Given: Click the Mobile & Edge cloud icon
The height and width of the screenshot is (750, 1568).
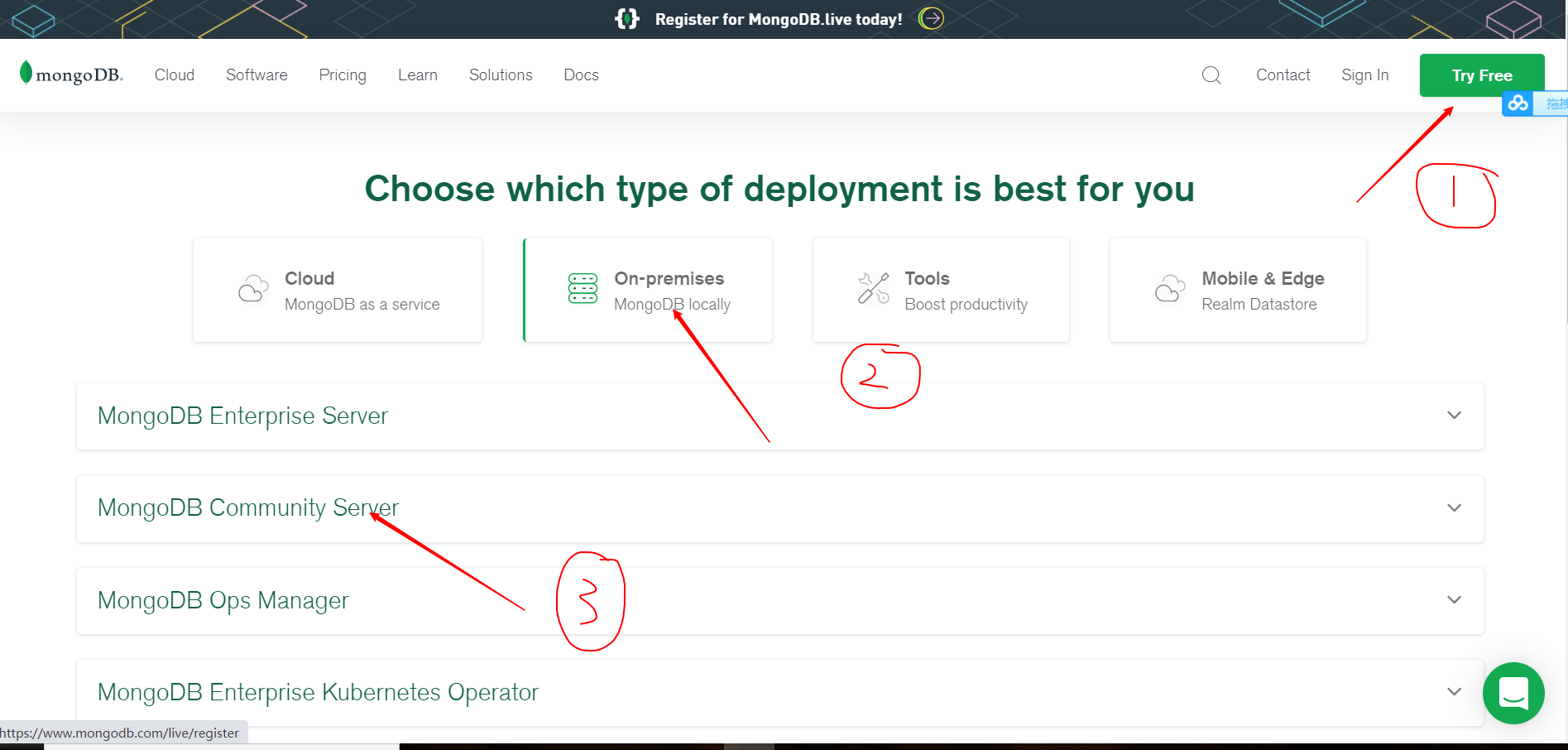Looking at the screenshot, I should click(1170, 289).
